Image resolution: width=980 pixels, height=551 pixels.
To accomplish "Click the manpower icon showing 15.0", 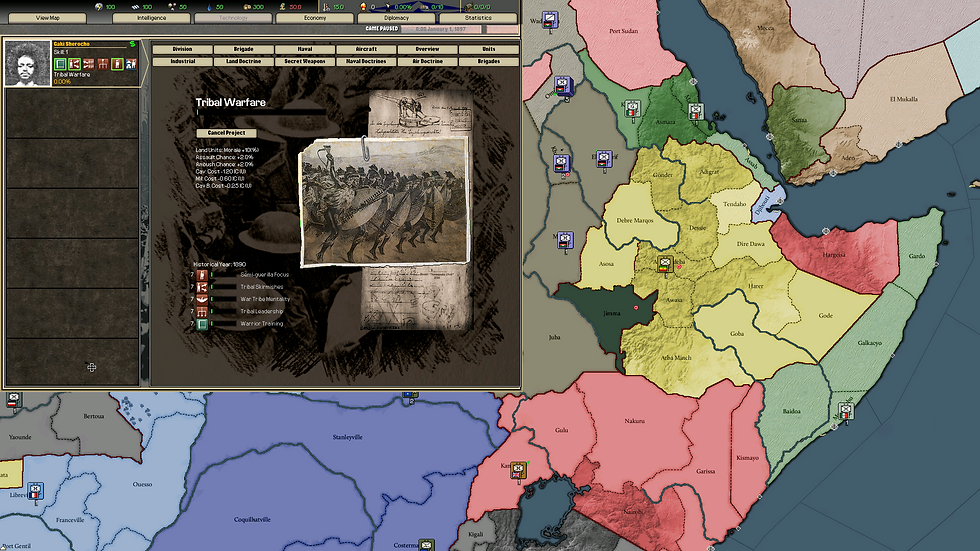I will pos(326,7).
